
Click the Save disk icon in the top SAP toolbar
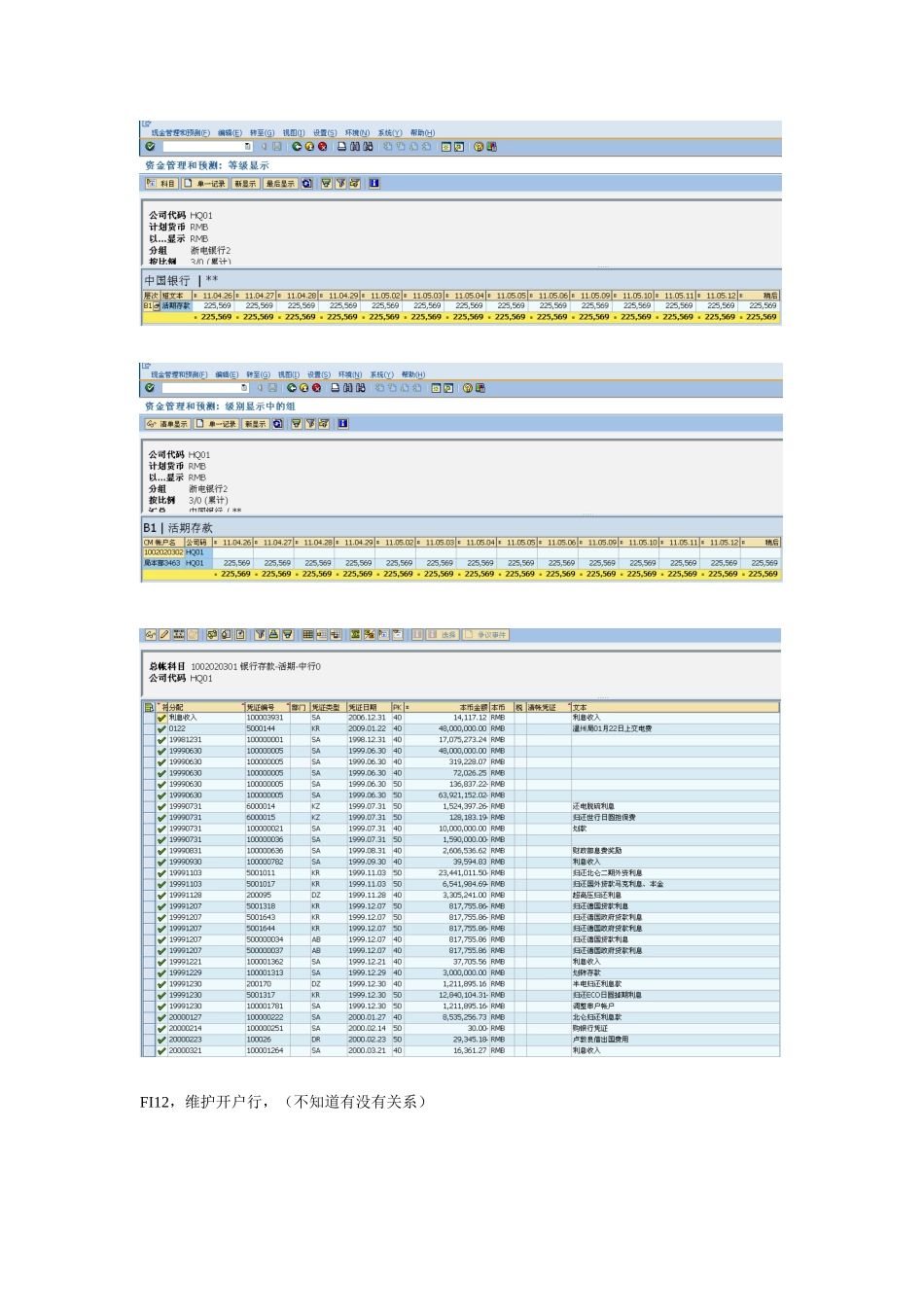[x=277, y=147]
